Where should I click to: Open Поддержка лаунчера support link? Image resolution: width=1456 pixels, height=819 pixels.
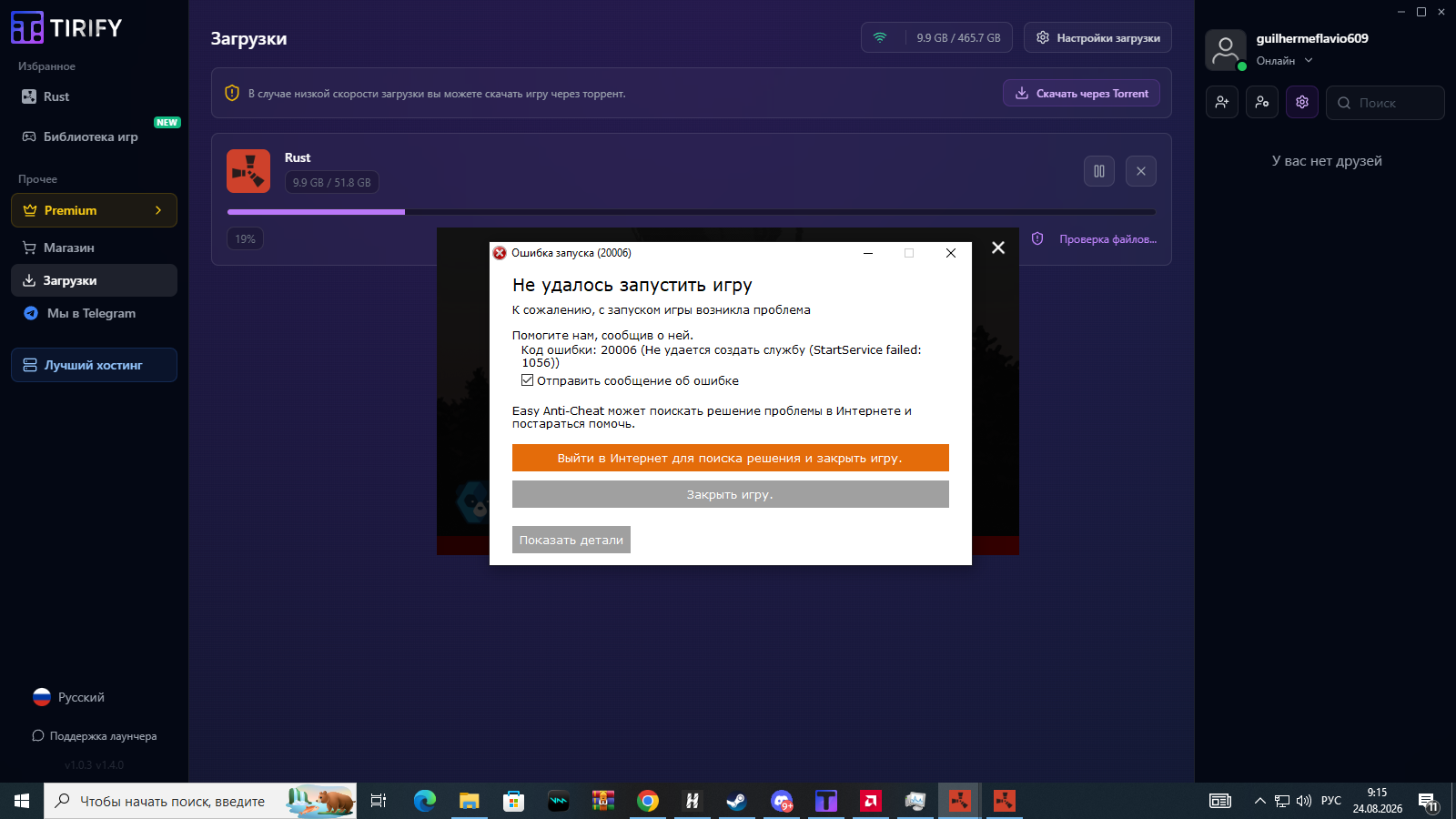click(94, 735)
